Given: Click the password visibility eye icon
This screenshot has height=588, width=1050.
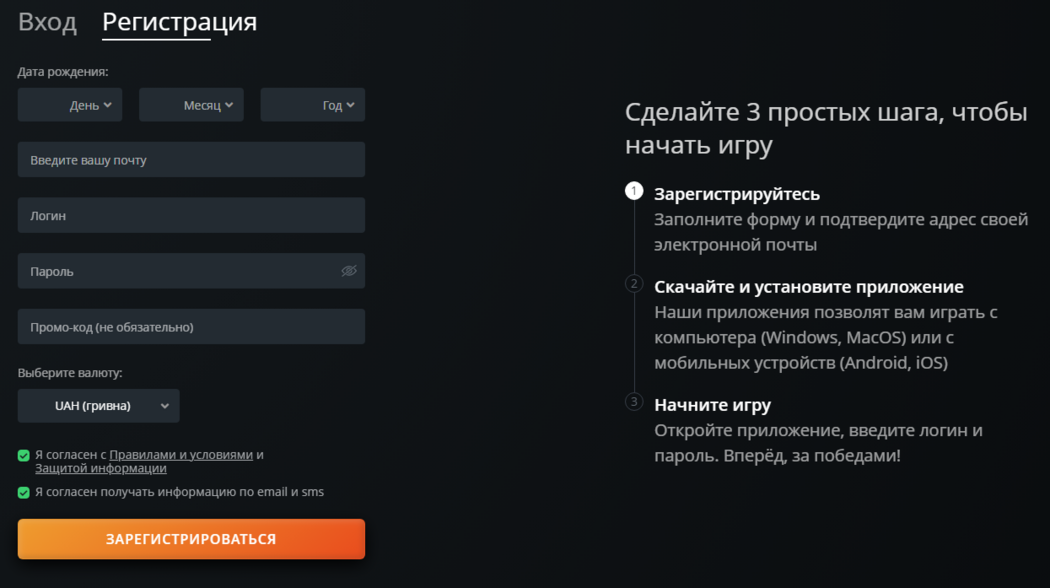Looking at the screenshot, I should click(x=347, y=270).
